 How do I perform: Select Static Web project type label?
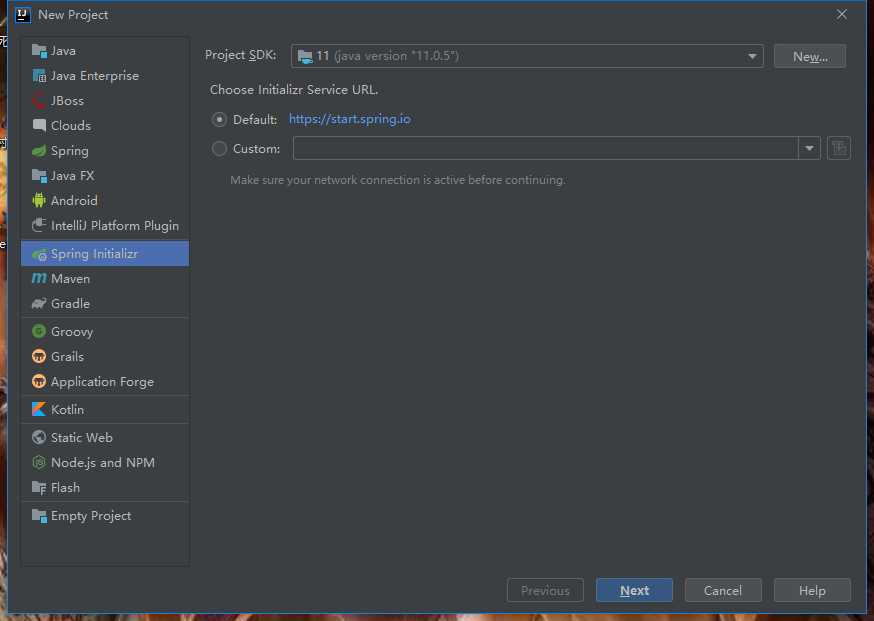82,438
